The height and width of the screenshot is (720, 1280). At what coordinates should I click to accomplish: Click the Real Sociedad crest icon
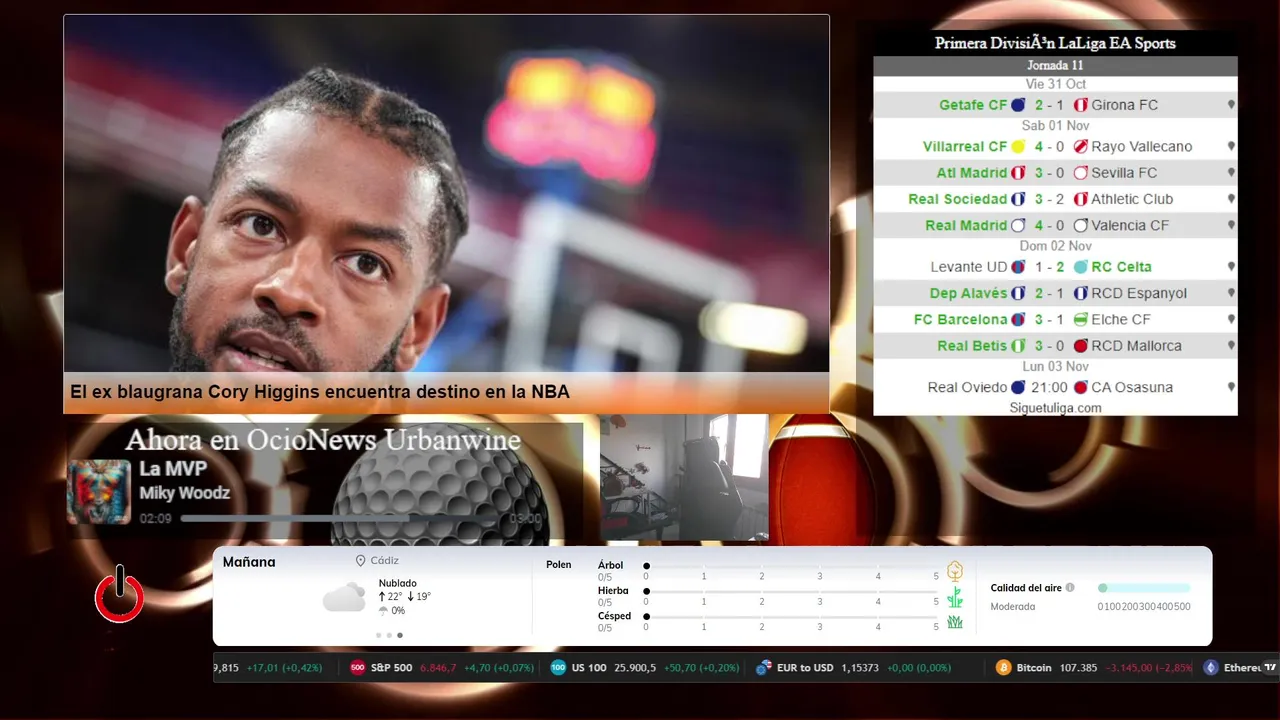1018,199
